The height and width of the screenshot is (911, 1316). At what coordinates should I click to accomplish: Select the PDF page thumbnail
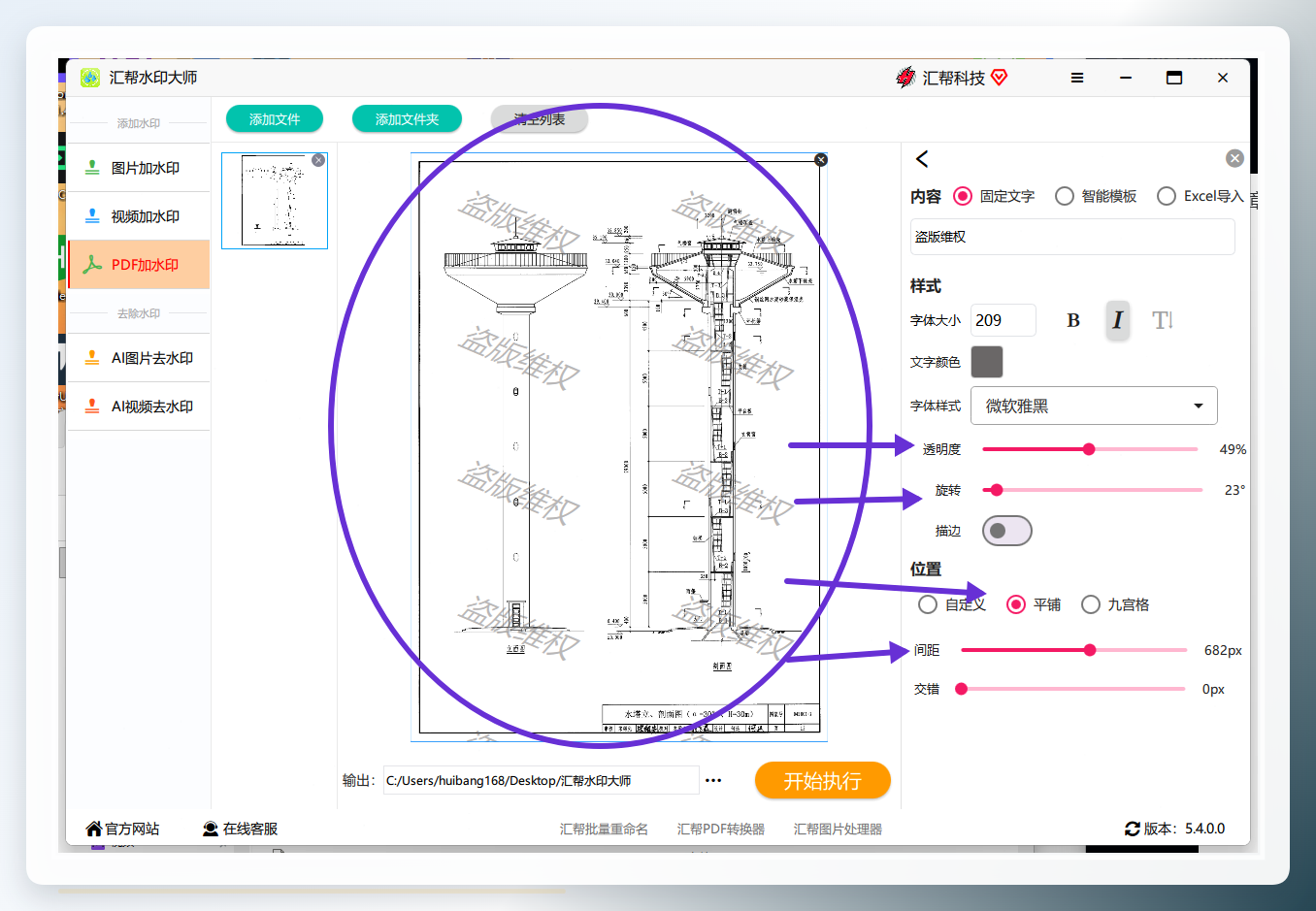click(x=275, y=200)
